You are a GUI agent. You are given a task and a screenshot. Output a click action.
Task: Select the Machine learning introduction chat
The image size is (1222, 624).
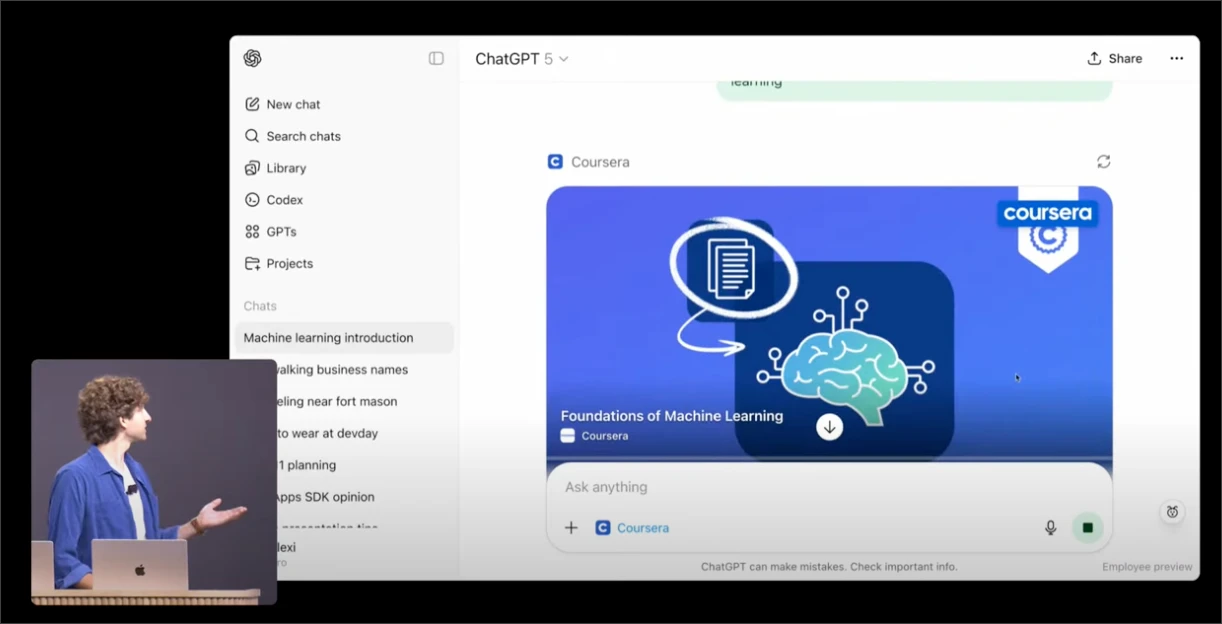coord(328,338)
